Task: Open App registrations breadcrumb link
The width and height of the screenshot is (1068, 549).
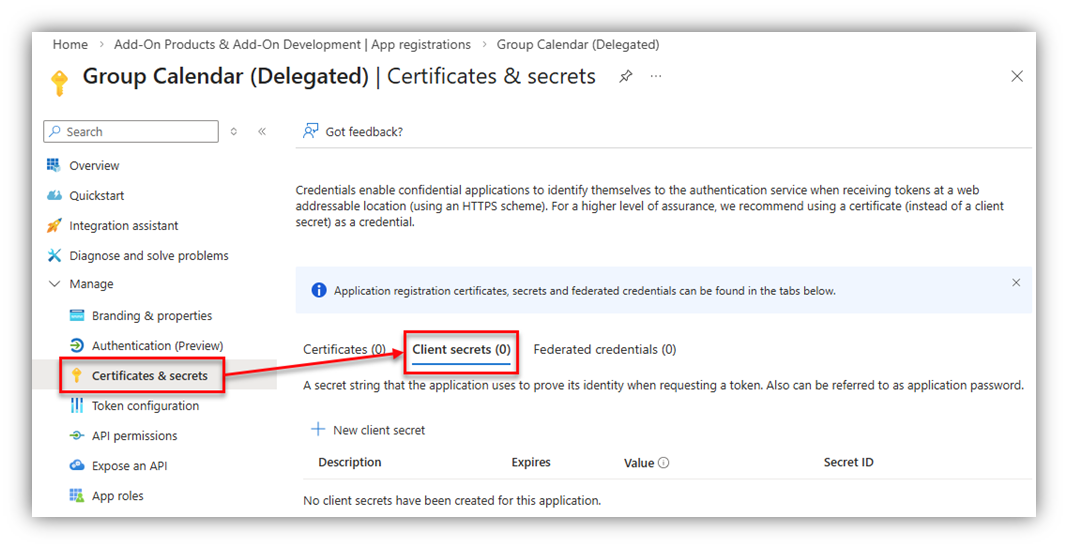Action: point(292,45)
